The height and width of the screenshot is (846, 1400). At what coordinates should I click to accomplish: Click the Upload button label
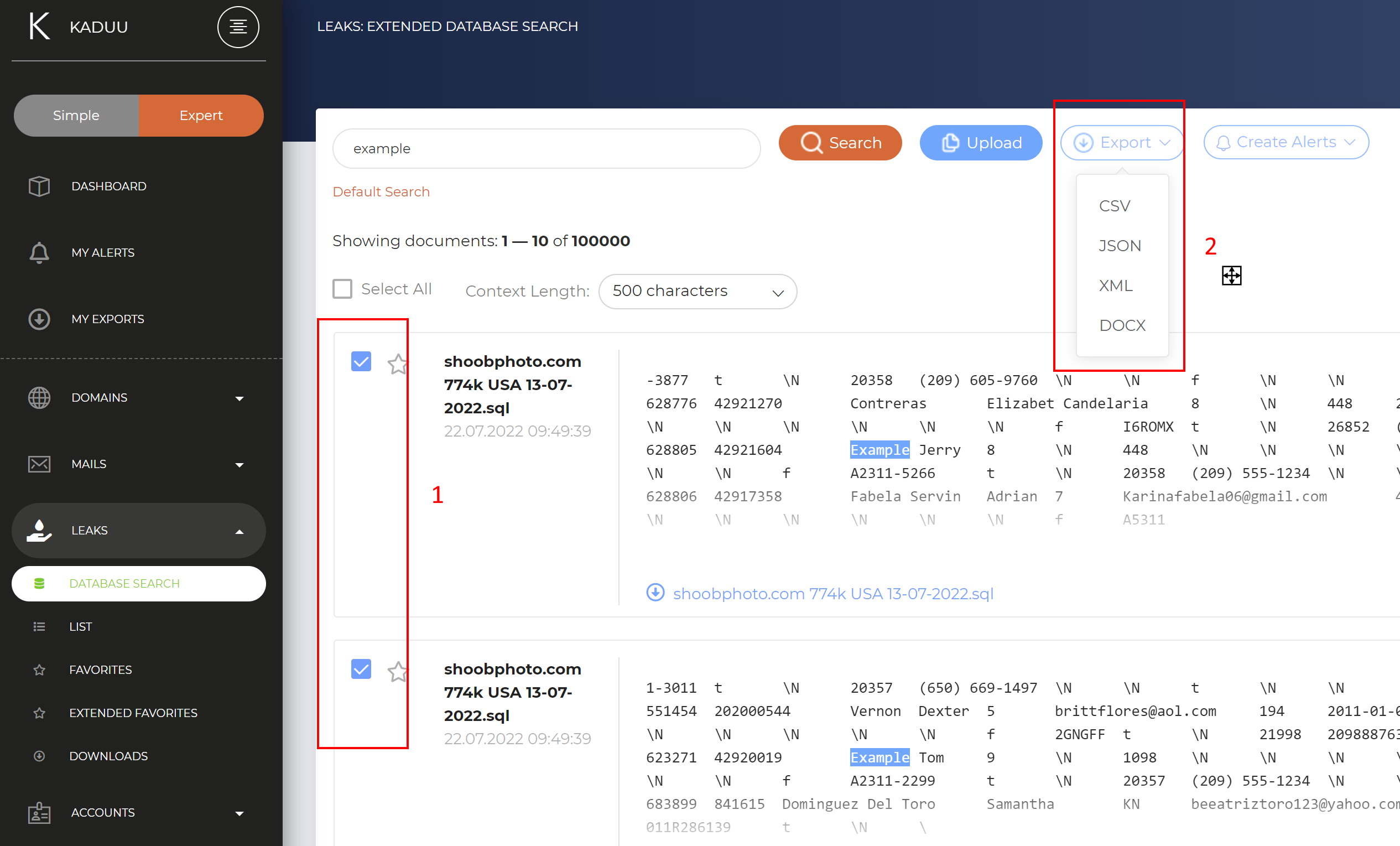pos(994,143)
